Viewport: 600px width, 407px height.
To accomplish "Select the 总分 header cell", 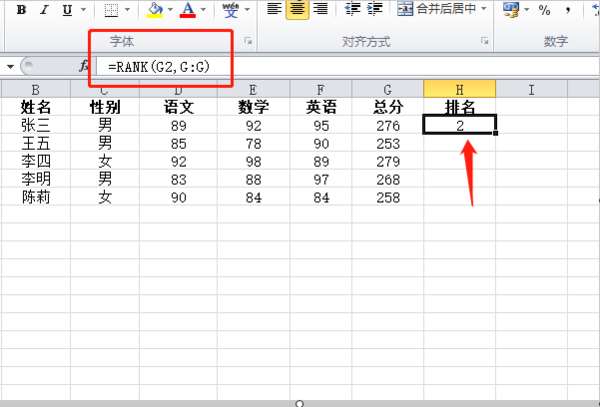I will click(x=388, y=107).
